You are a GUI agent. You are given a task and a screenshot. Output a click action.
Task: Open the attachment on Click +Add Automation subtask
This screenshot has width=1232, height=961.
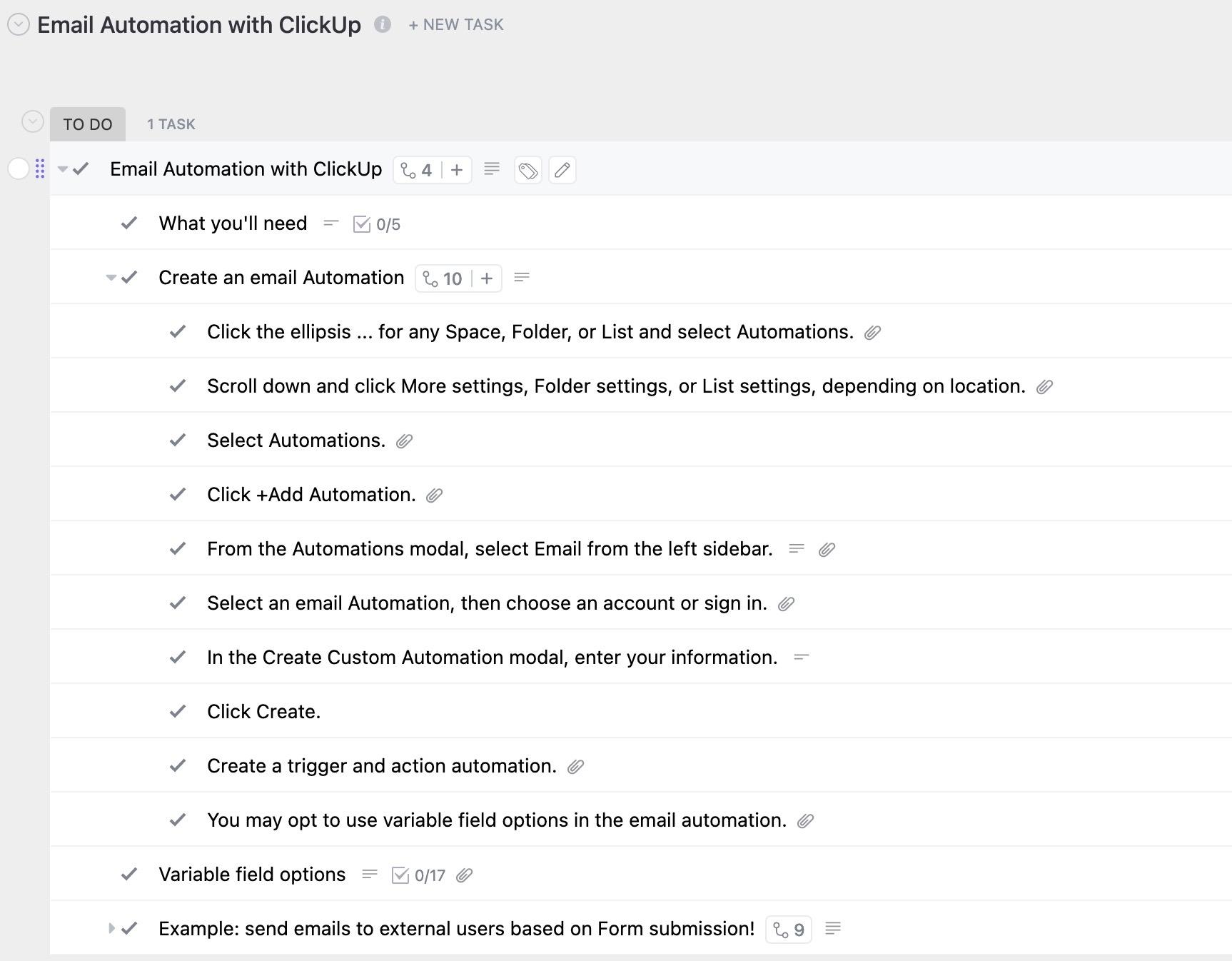point(435,494)
